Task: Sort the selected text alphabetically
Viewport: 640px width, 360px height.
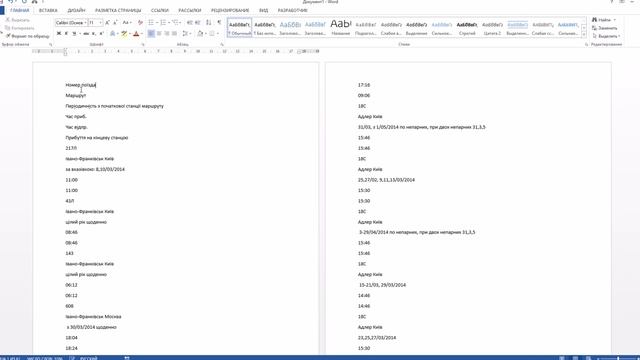Action: point(209,23)
